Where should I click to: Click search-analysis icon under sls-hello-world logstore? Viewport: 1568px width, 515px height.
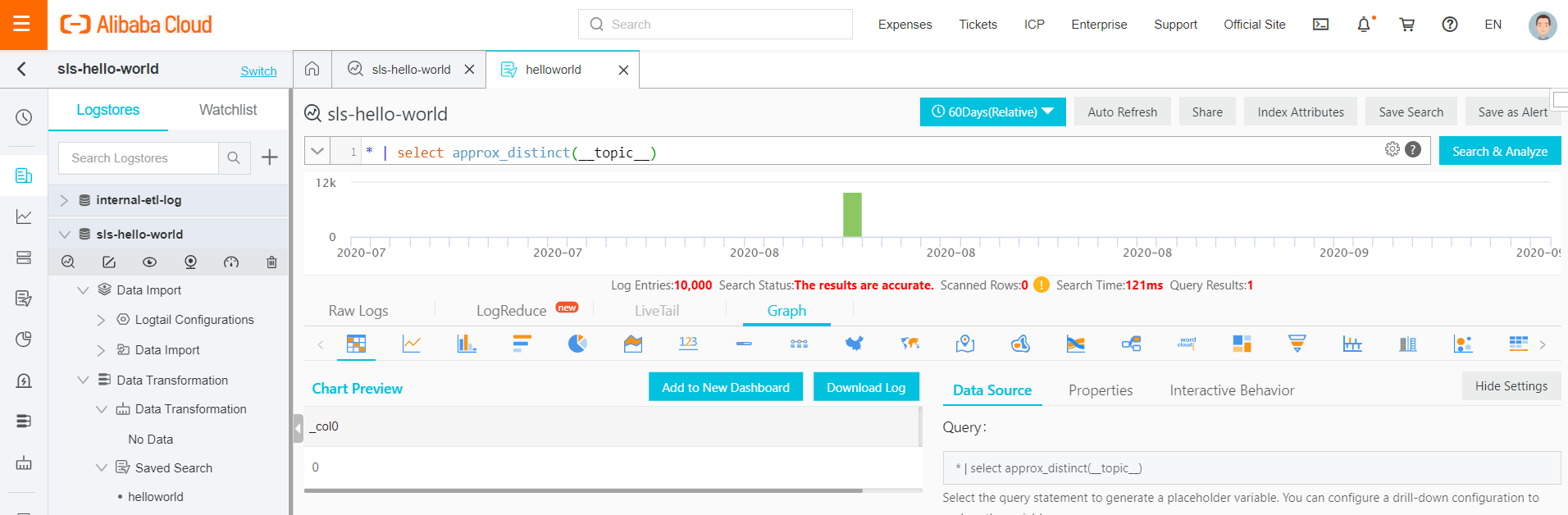pyautogui.click(x=68, y=262)
